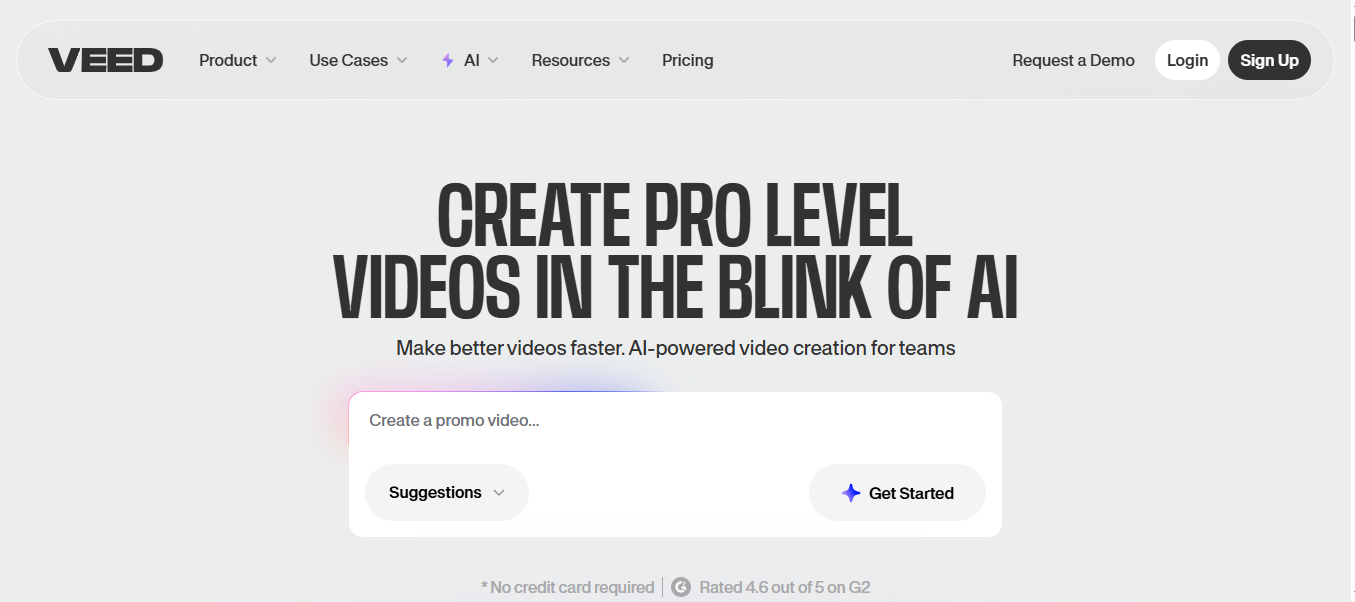
Task: Click 'Rated 4.6 out of 5 on G2' text
Action: [x=785, y=587]
